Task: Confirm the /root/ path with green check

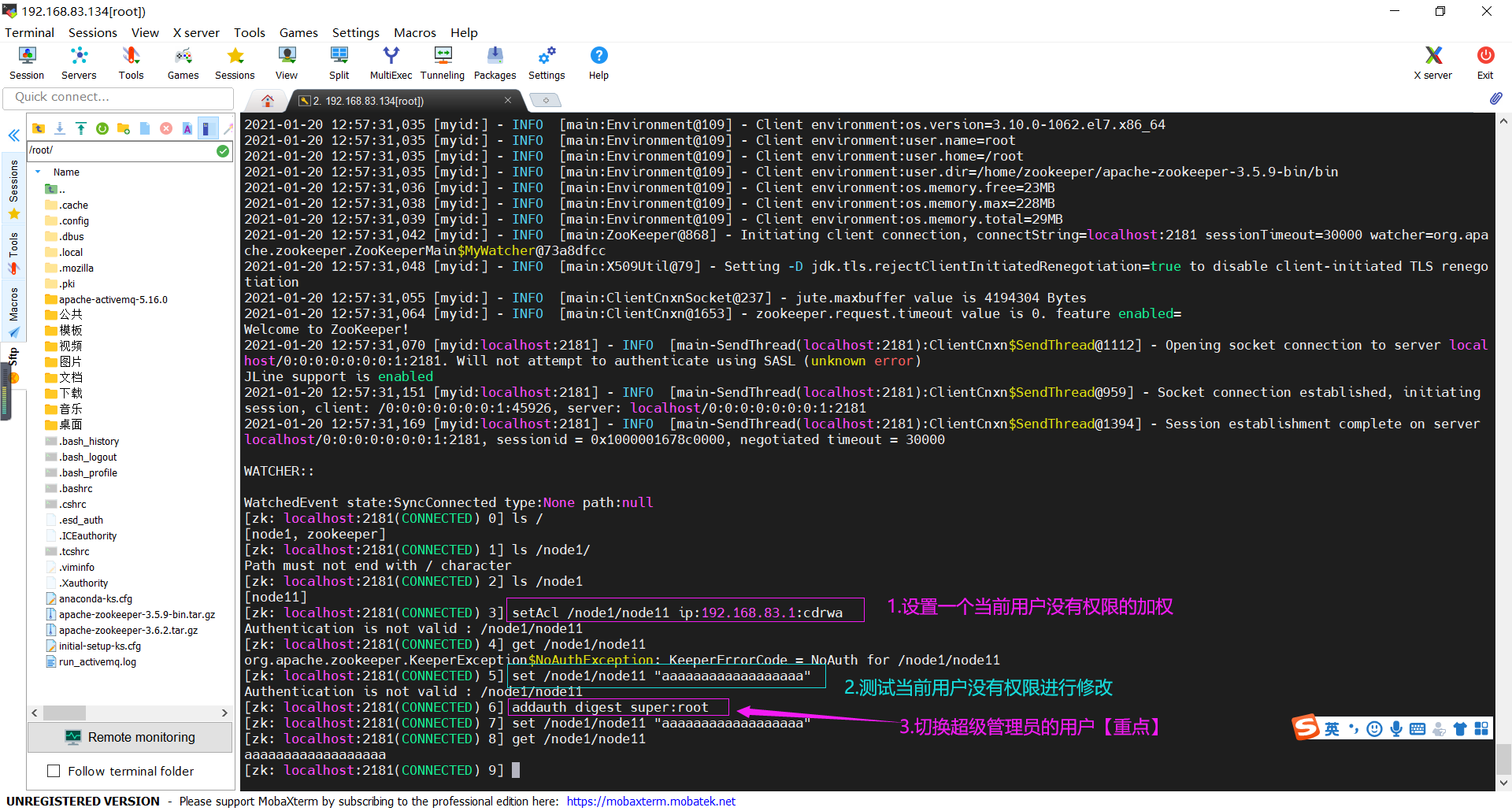Action: [x=223, y=150]
